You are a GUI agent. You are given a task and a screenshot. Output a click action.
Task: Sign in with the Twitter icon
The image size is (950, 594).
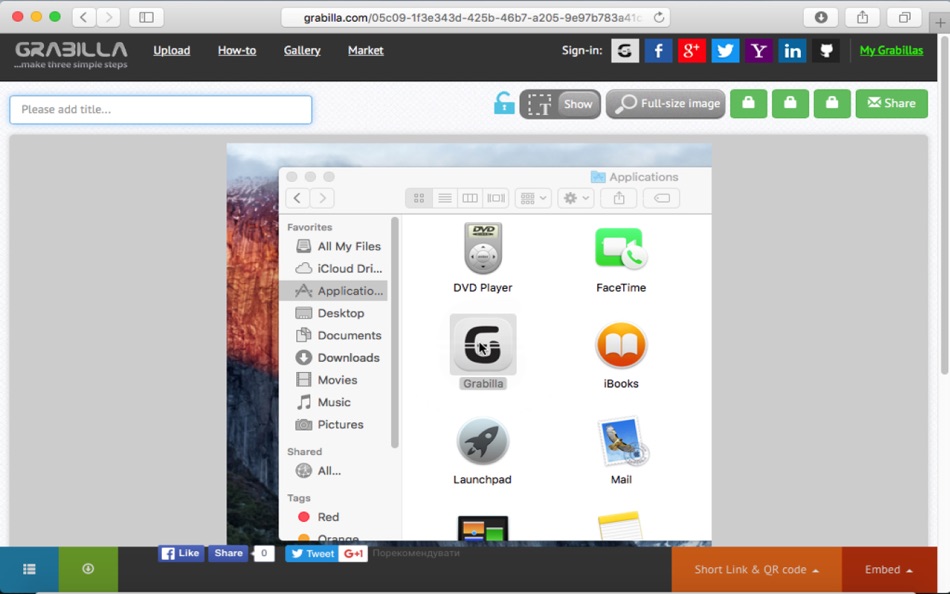point(725,51)
